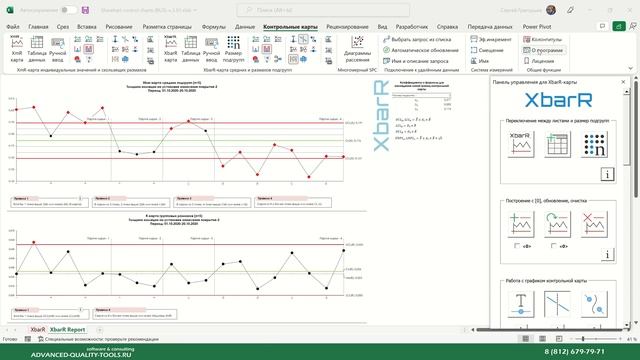
Task: Switch to the Формулы tab
Action: pyautogui.click(x=214, y=27)
